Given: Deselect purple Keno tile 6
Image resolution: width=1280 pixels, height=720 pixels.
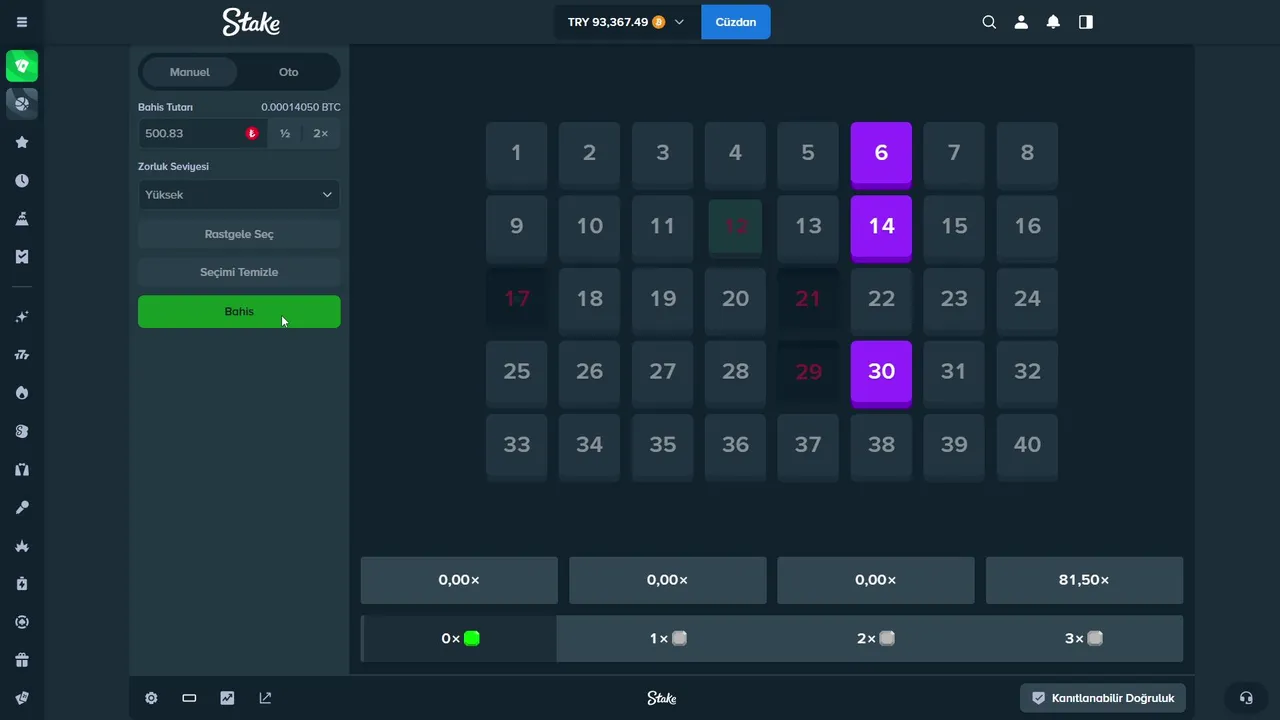Looking at the screenshot, I should (881, 154).
